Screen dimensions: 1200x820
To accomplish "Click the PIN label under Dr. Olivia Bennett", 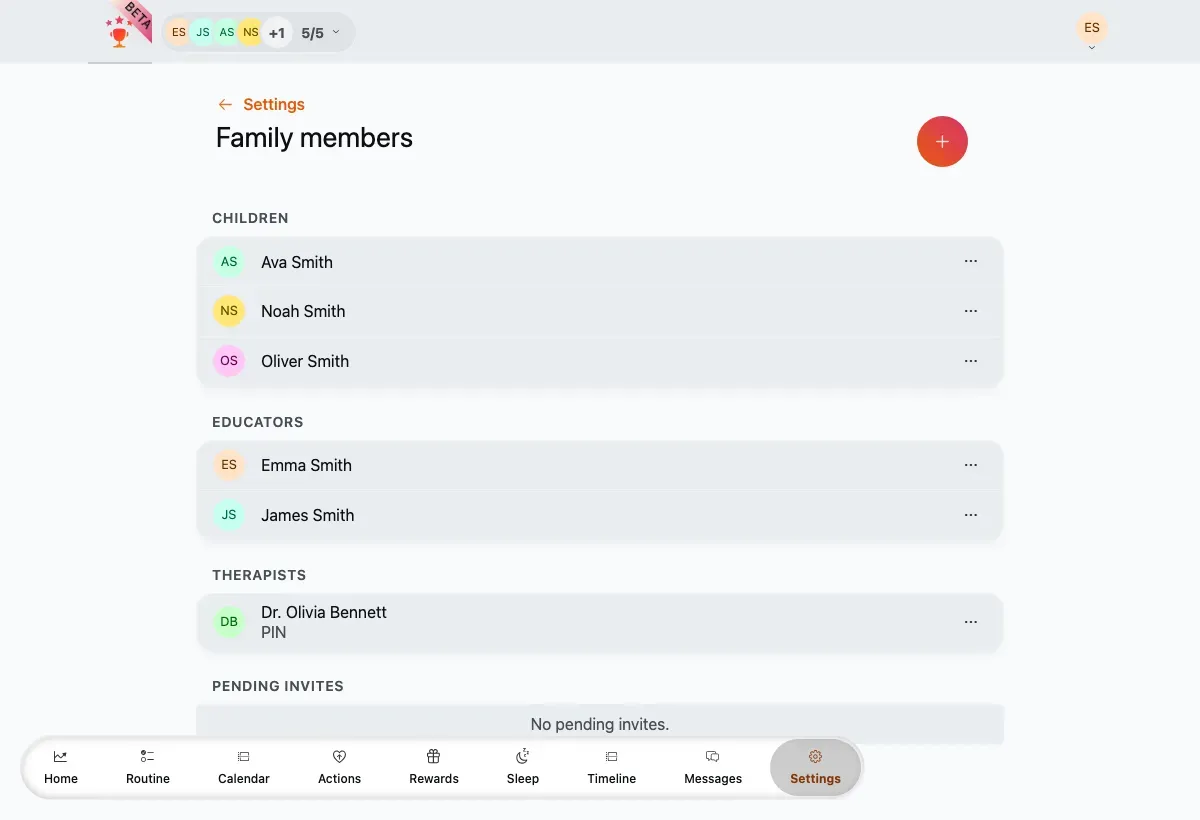I will (x=273, y=632).
